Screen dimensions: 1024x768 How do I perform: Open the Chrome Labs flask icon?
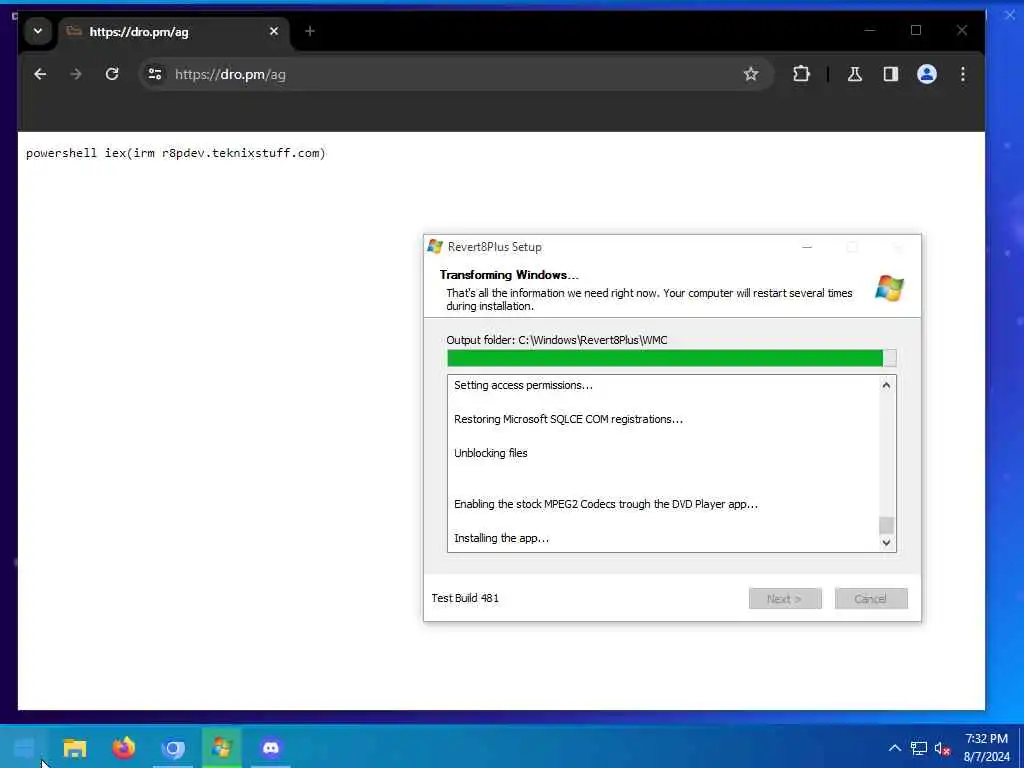tap(855, 74)
